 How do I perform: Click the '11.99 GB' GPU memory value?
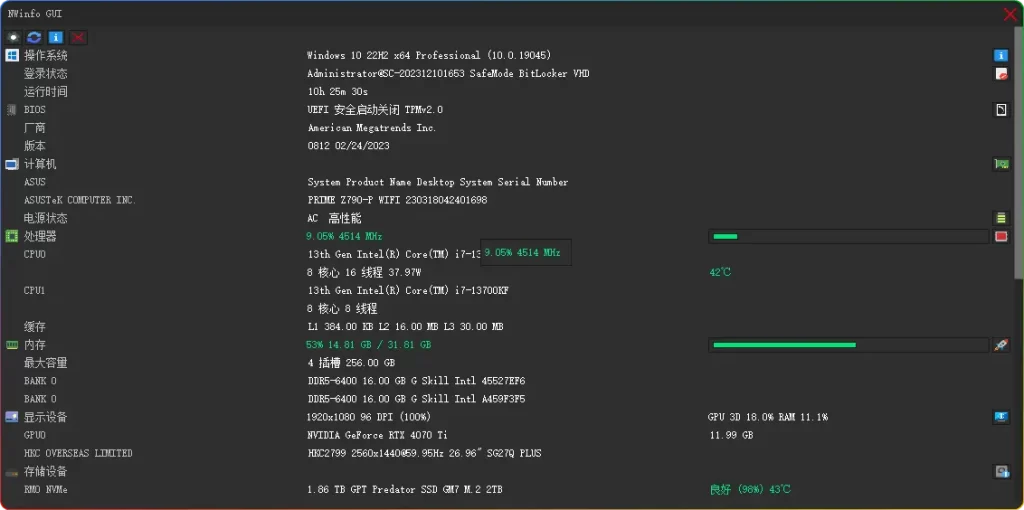pyautogui.click(x=731, y=435)
